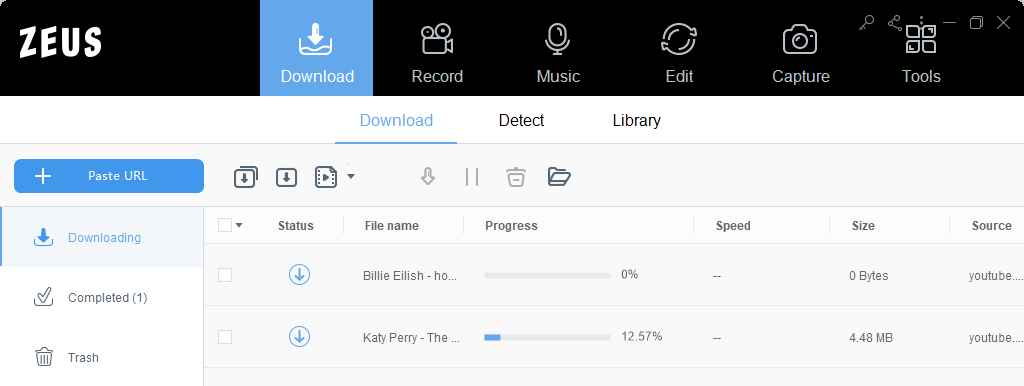Click the open folder icon in toolbar
Screen dimensions: 1024x386
point(559,176)
